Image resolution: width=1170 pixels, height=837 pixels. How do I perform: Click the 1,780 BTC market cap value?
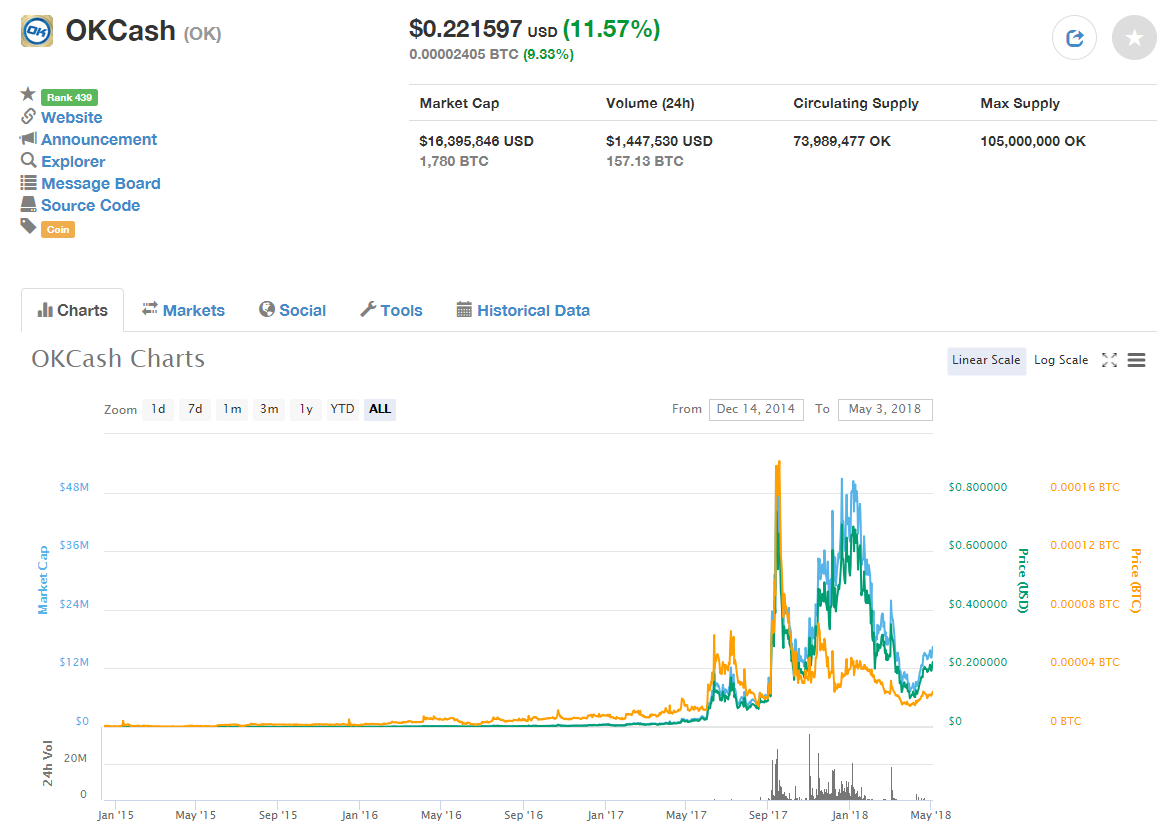click(x=454, y=161)
